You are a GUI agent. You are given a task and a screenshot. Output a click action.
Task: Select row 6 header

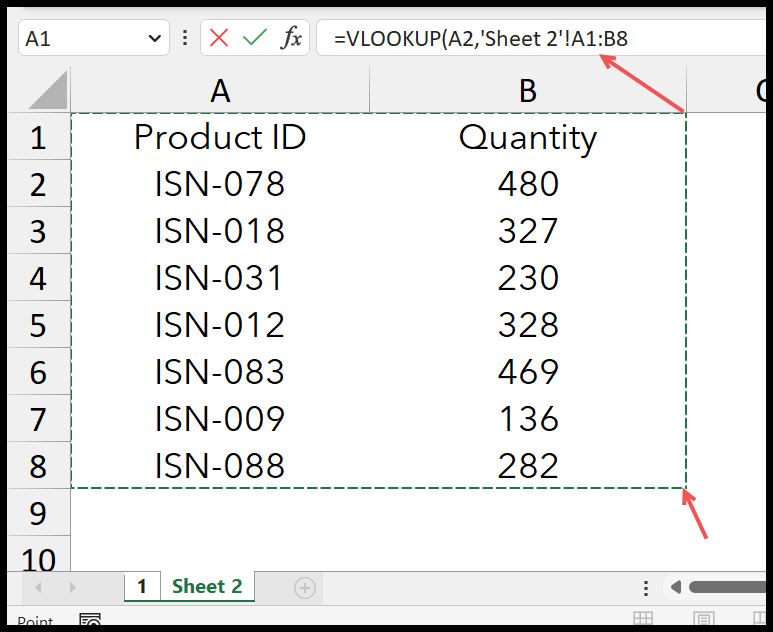[x=38, y=371]
